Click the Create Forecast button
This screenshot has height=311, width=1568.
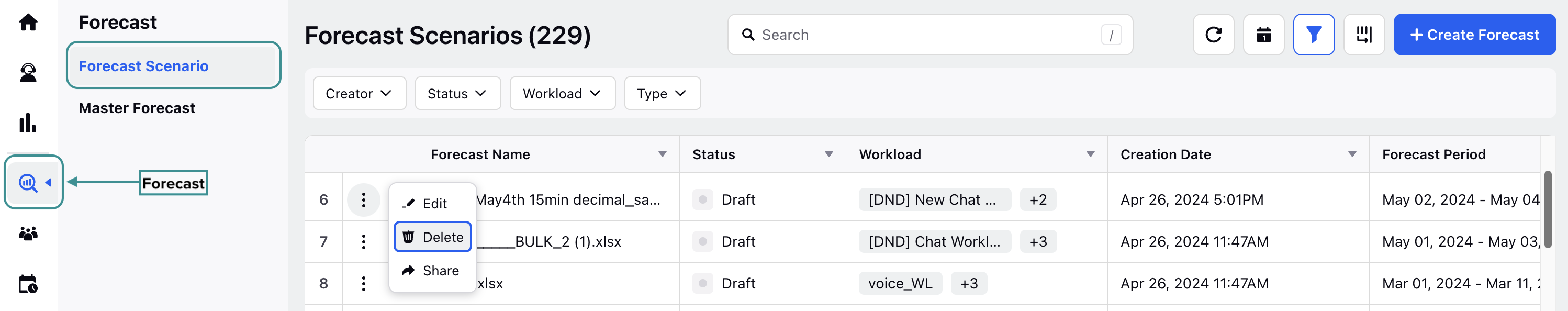click(1474, 35)
